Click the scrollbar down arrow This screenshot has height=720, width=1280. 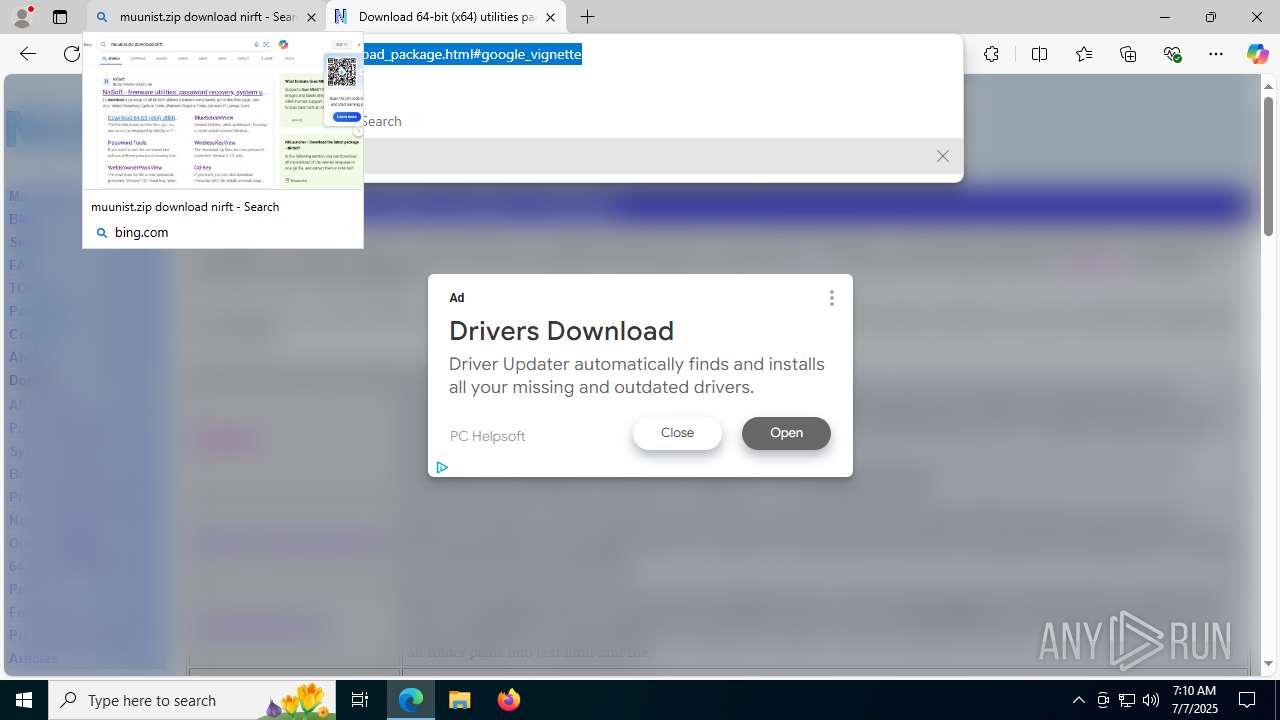tap(1268, 664)
